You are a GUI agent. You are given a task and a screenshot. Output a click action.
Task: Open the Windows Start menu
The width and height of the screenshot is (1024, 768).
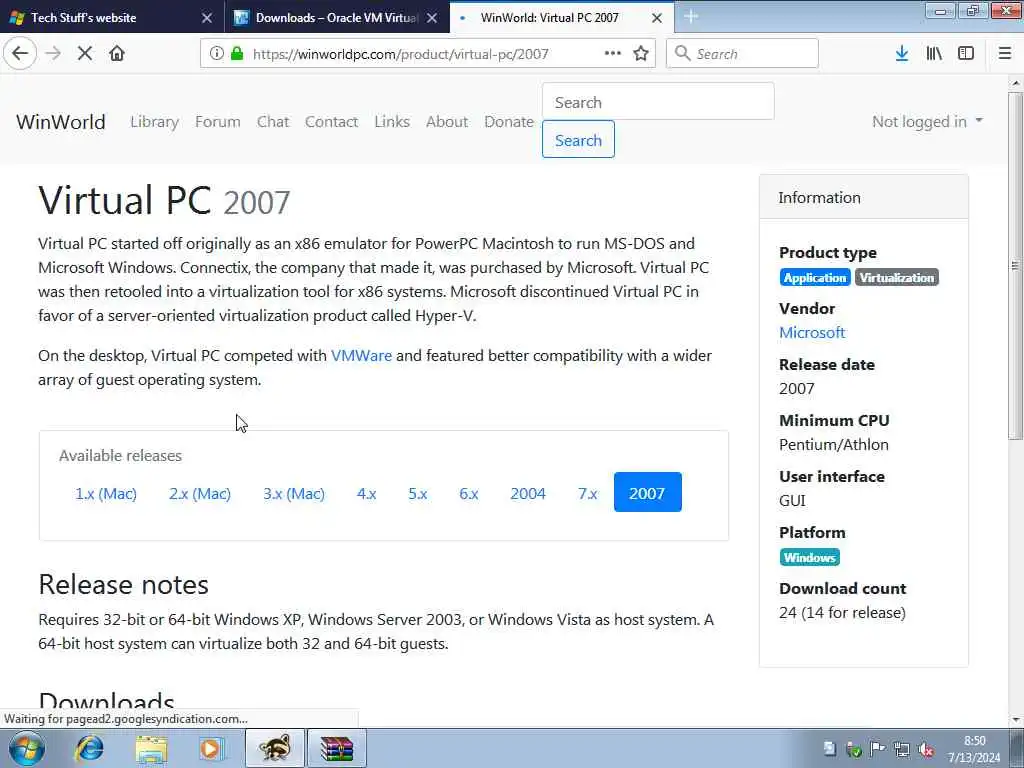point(27,748)
